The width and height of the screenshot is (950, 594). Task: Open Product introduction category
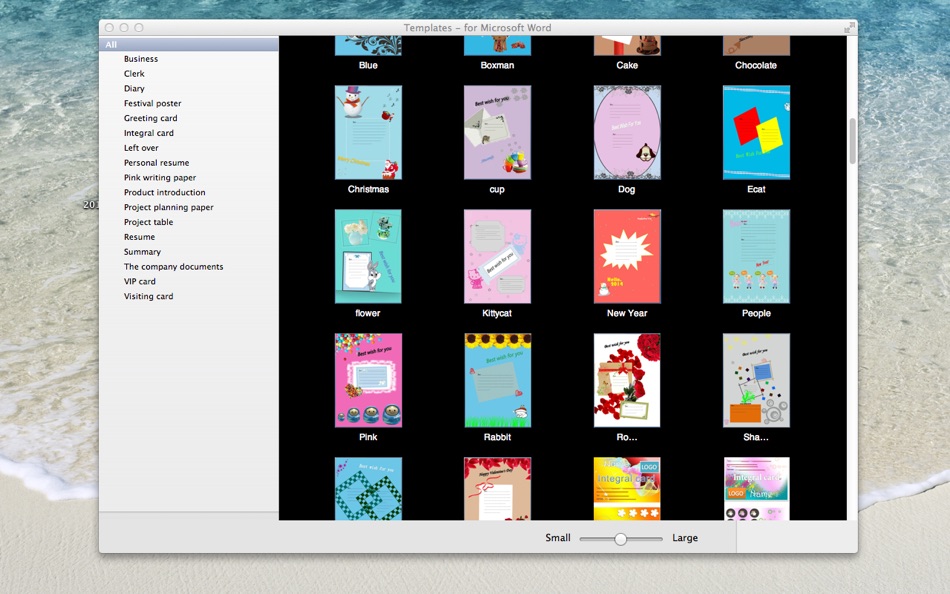click(x=164, y=192)
